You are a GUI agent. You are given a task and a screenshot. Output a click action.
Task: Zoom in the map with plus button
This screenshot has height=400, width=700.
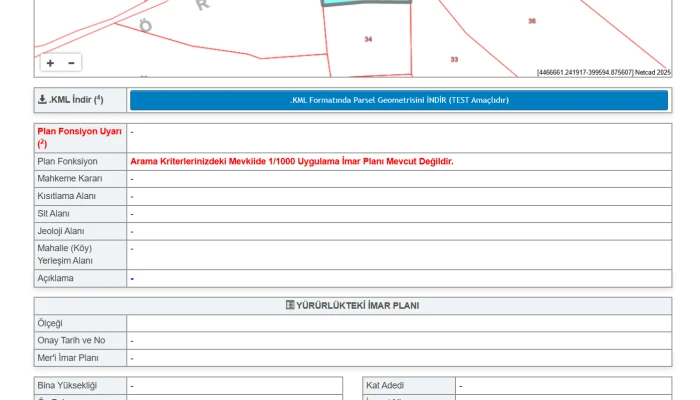point(50,63)
